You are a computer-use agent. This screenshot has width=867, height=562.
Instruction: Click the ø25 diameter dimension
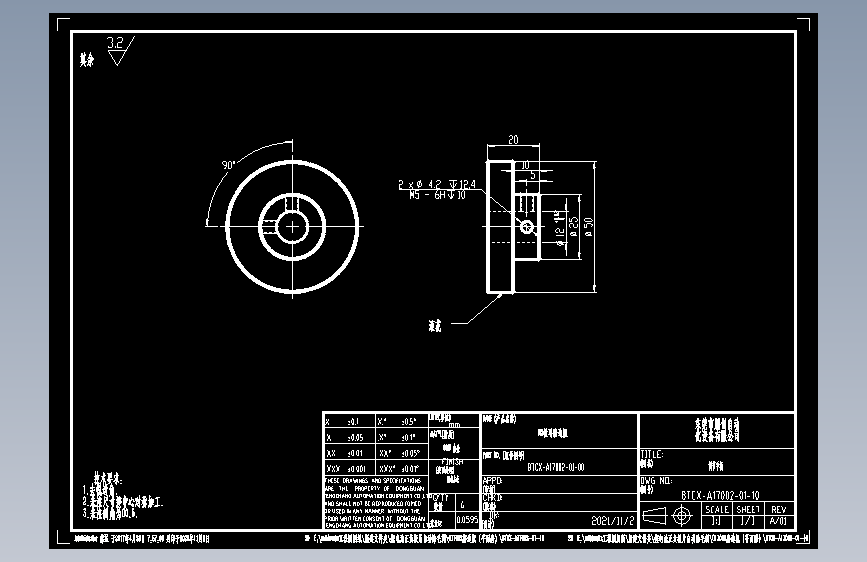[574, 227]
